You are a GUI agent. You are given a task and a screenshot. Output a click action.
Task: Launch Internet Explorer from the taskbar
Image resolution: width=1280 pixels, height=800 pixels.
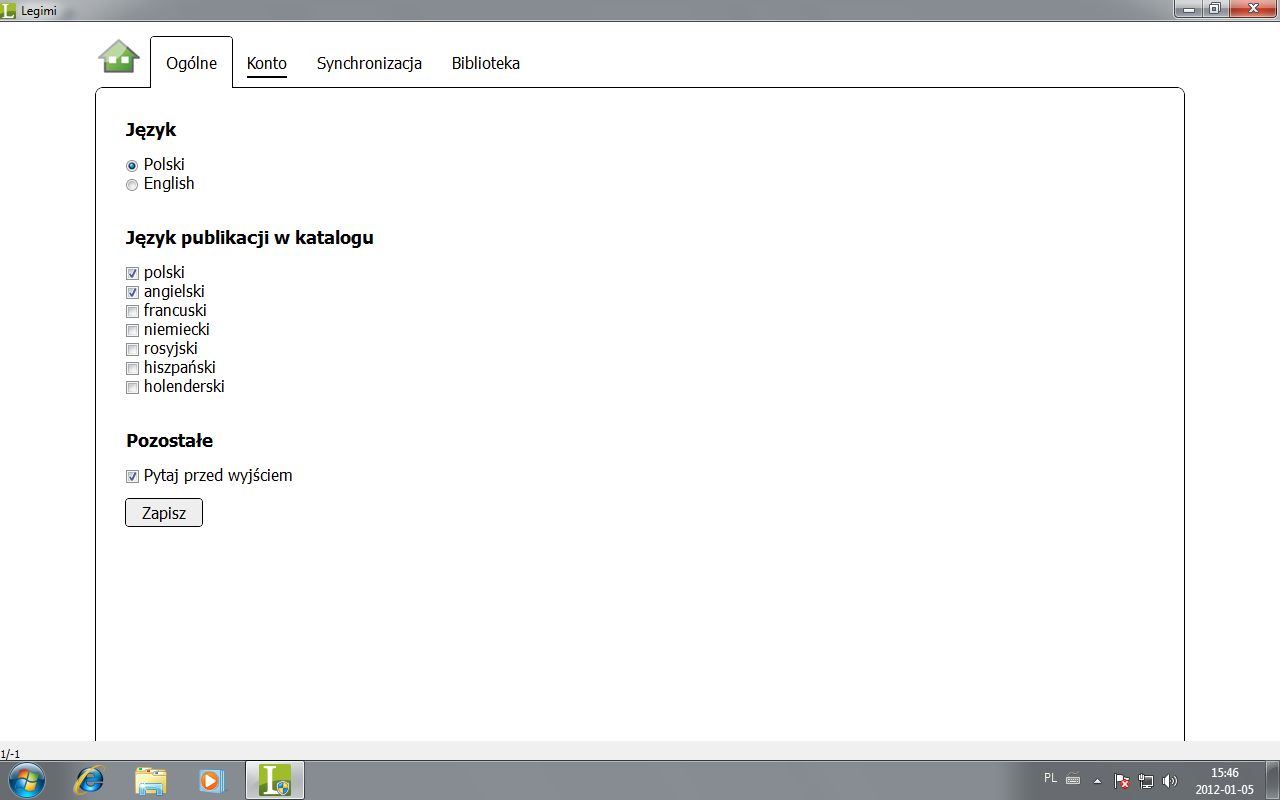[89, 780]
